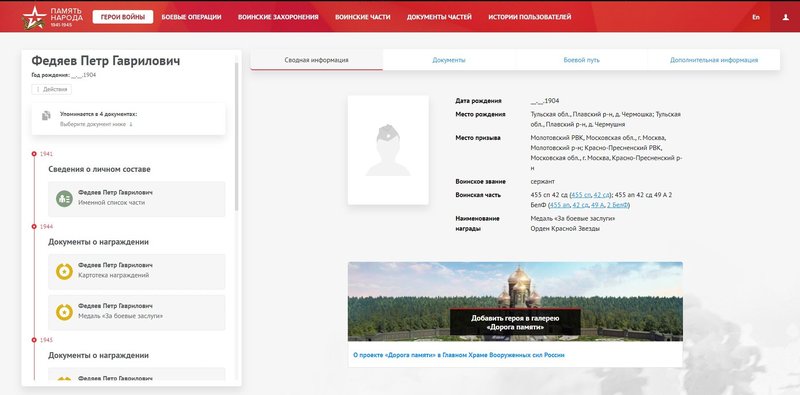Click the gold medal icon beside Картотека награждений
Image resolution: width=800 pixels, height=395 pixels.
[x=64, y=271]
